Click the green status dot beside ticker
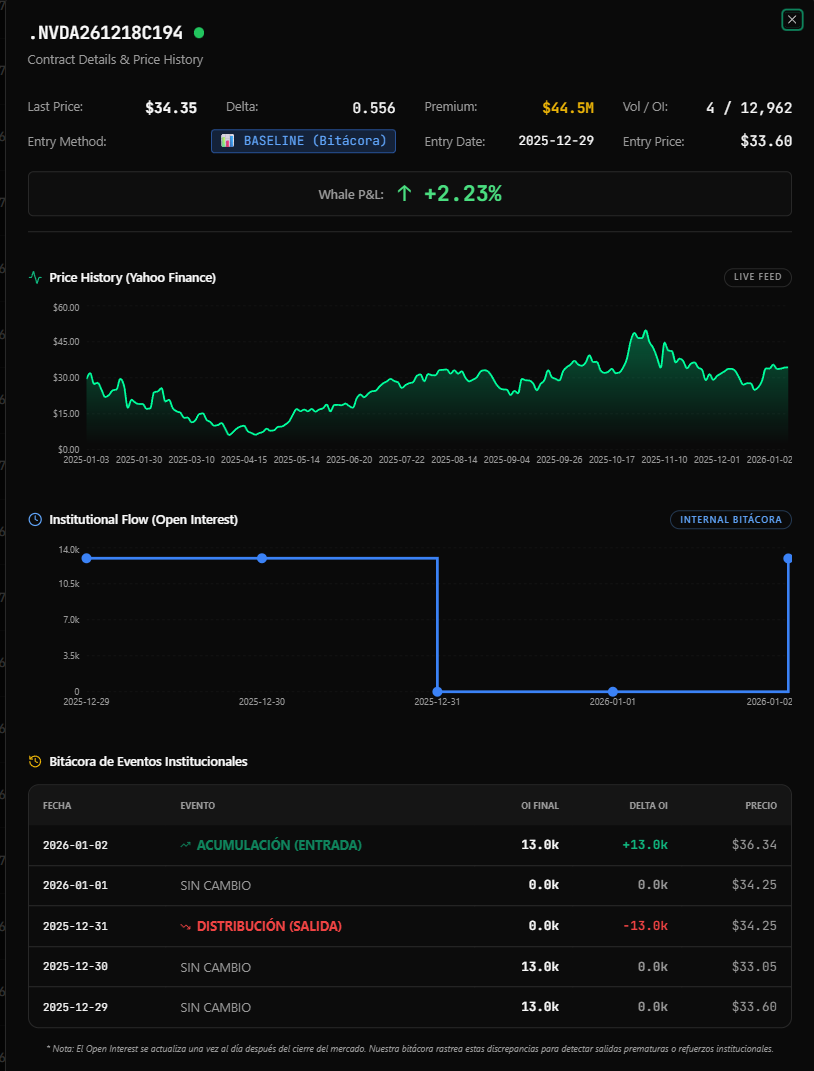Screen dimensions: 814x1071 click(x=199, y=33)
